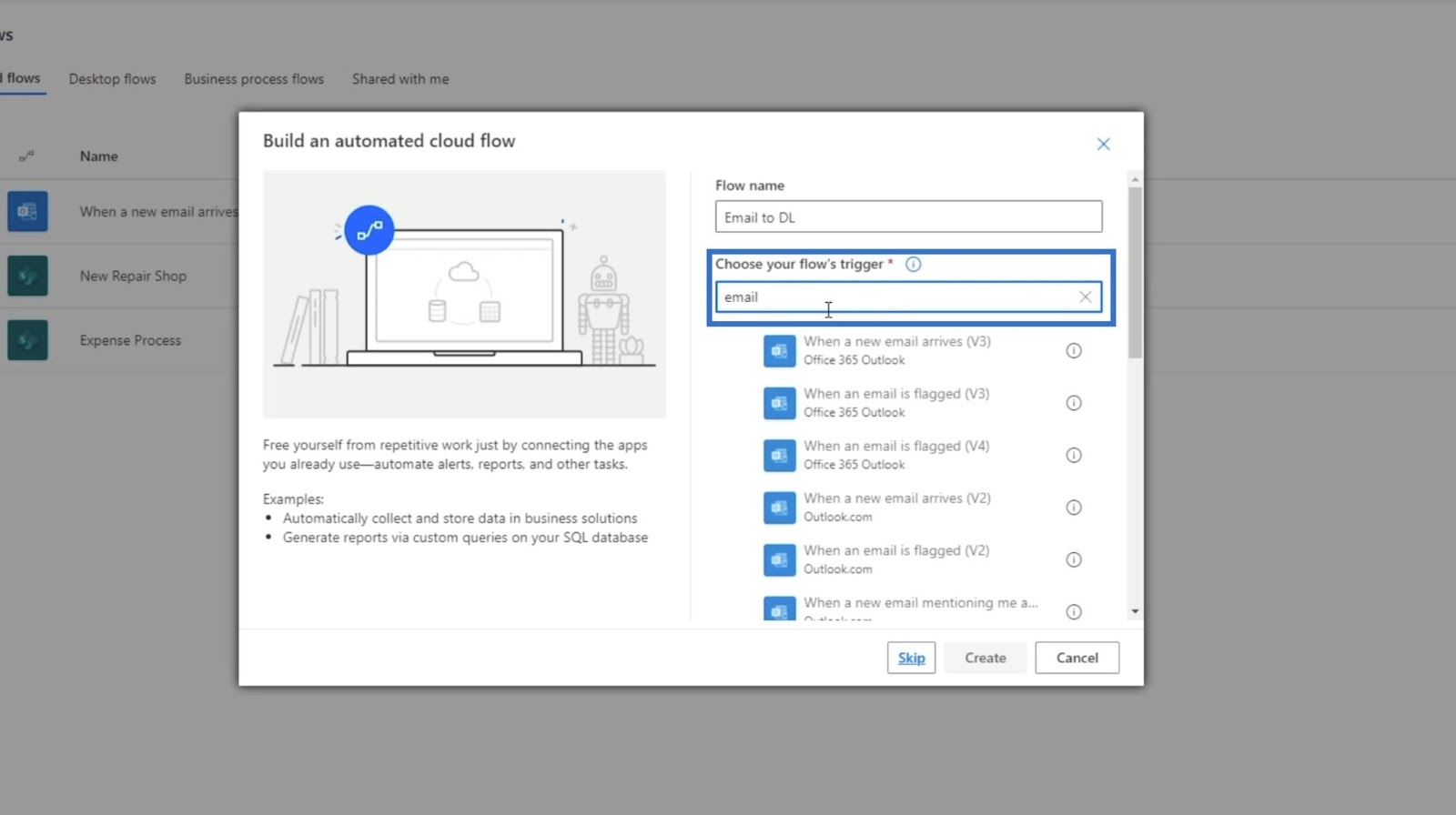Image resolution: width=1456 pixels, height=815 pixels.
Task: Click the Flow name input field
Action: 908,217
